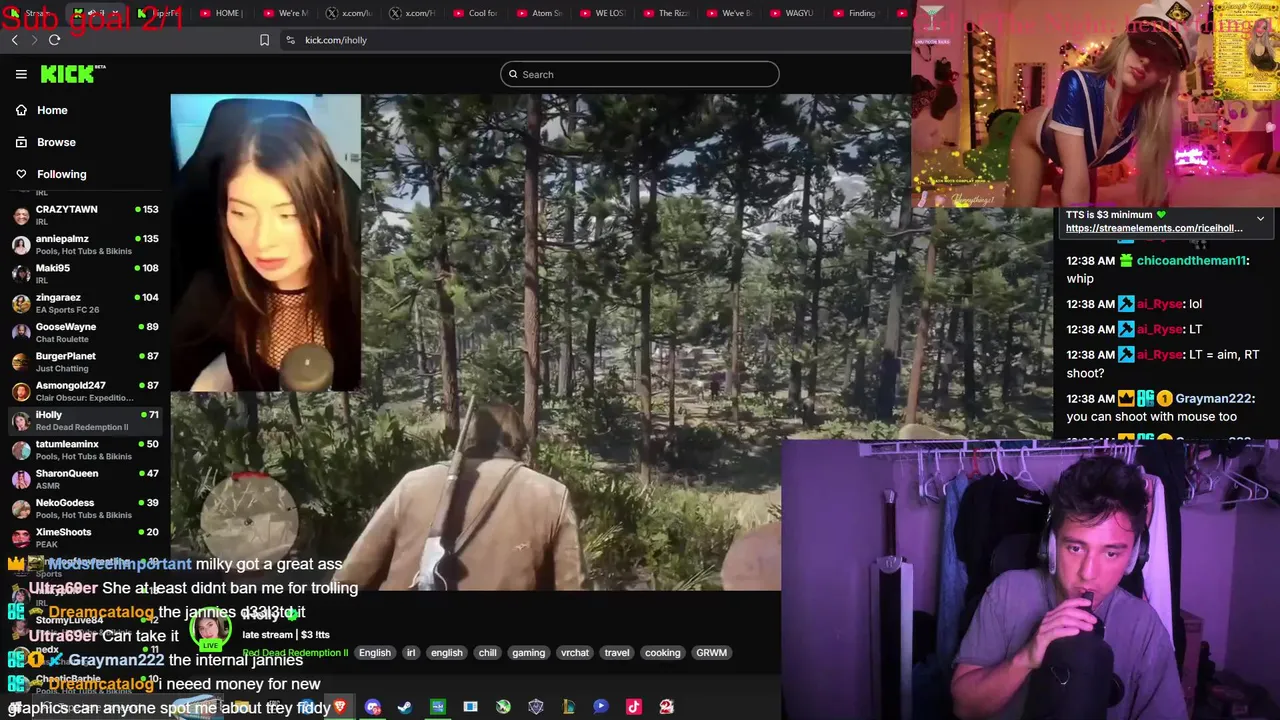Click the chill stream tag

click(487, 653)
